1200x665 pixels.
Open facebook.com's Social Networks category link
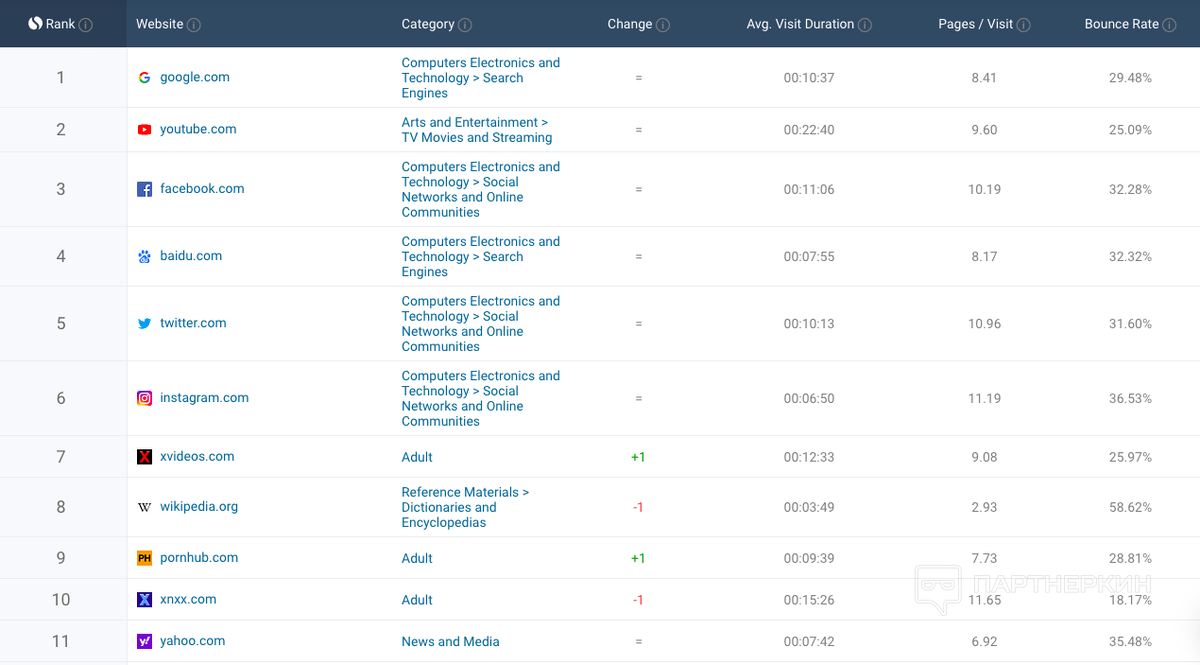coord(481,190)
